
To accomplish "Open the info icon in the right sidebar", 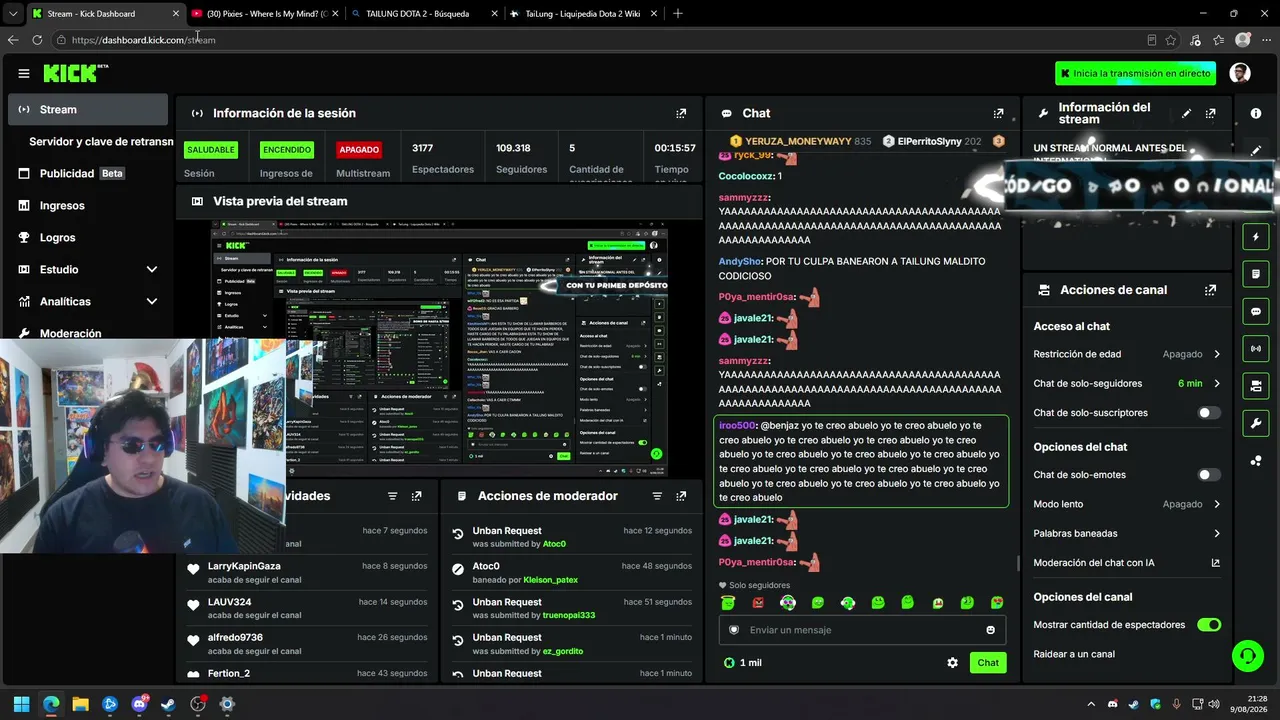I will point(1256,113).
